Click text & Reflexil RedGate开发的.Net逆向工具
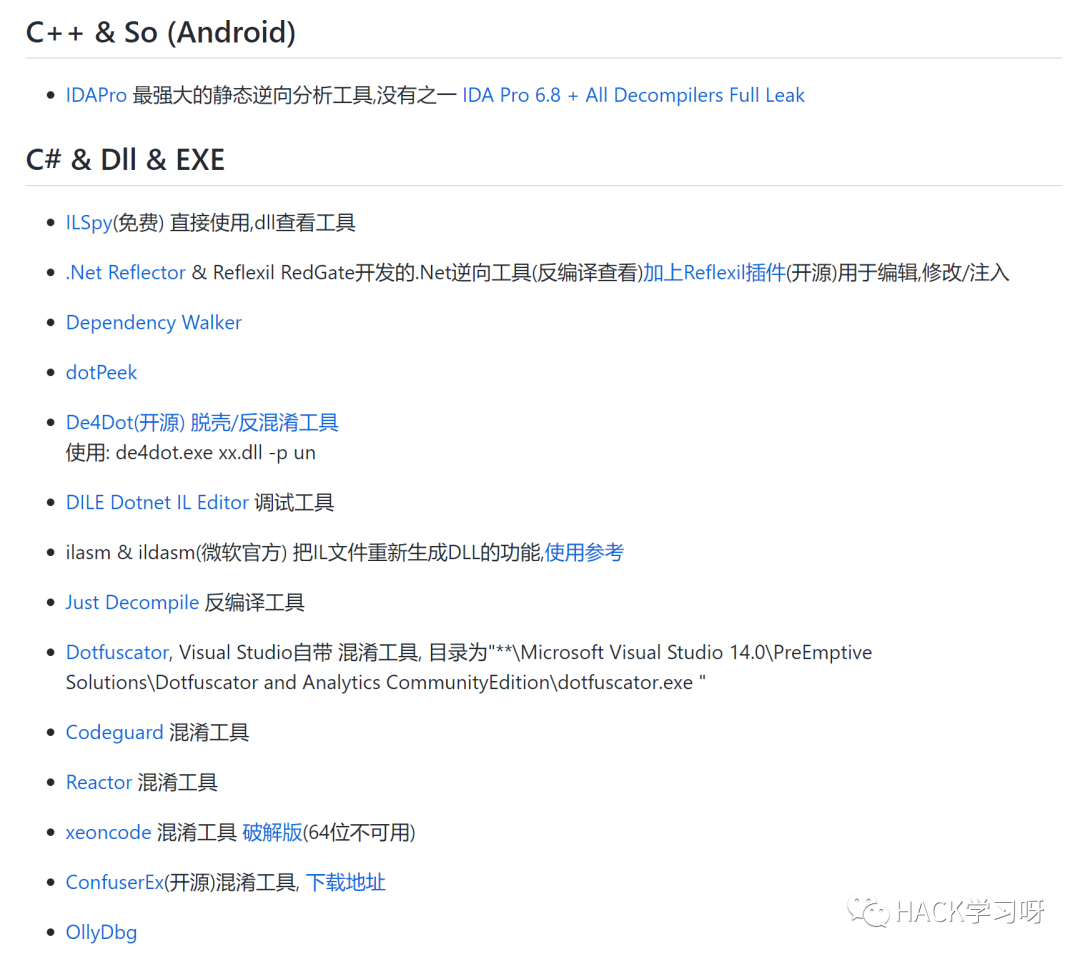Screen dimensions: 1080x959 [362, 273]
